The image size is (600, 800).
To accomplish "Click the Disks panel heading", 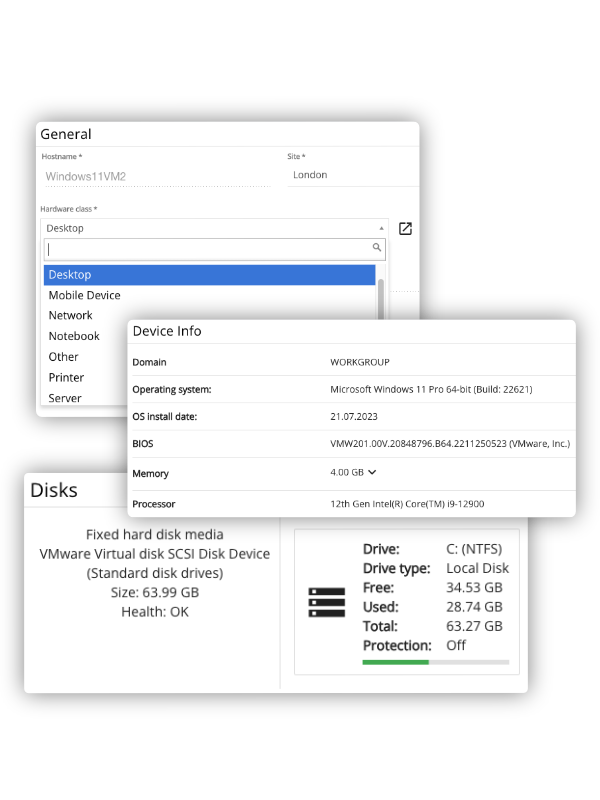I will (x=54, y=490).
